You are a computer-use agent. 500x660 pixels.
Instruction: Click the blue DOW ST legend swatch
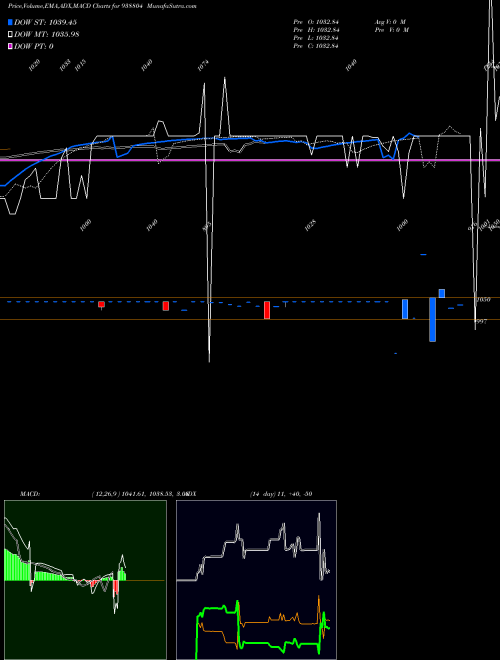click(10, 22)
